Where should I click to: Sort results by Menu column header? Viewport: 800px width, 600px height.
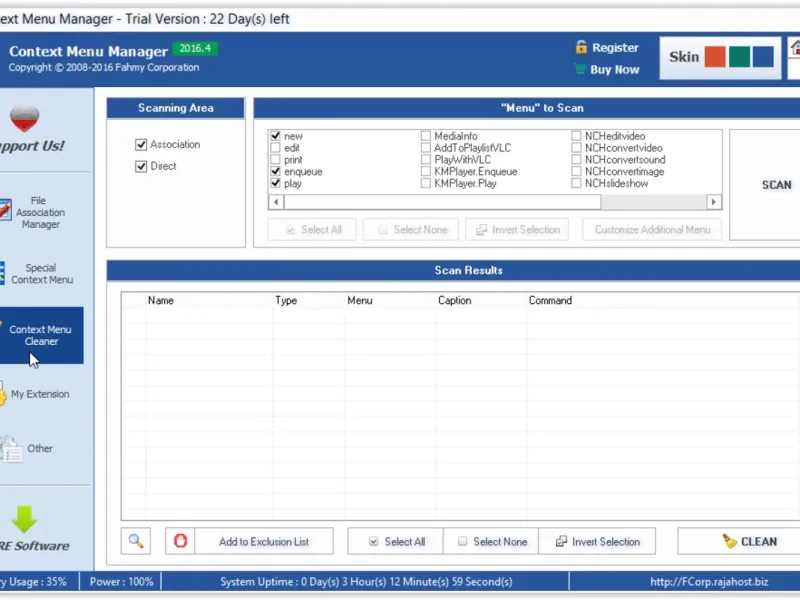(360, 301)
